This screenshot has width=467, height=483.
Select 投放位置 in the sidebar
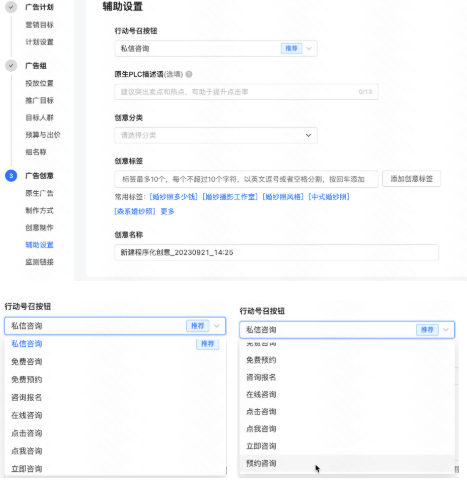click(x=40, y=83)
